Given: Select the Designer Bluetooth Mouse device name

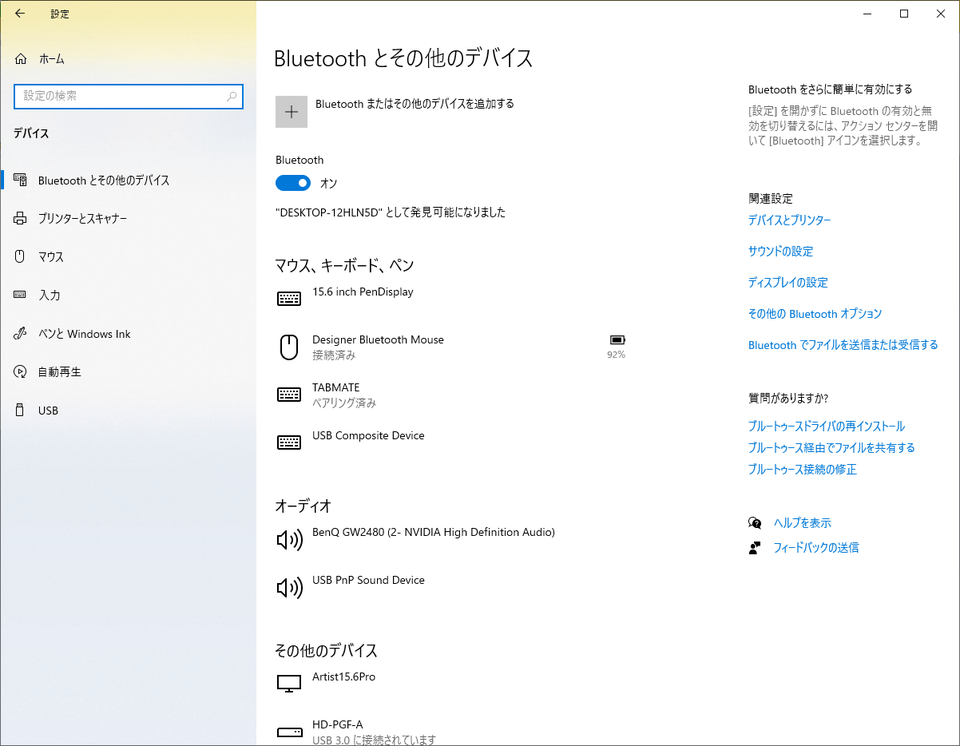Looking at the screenshot, I should 378,340.
